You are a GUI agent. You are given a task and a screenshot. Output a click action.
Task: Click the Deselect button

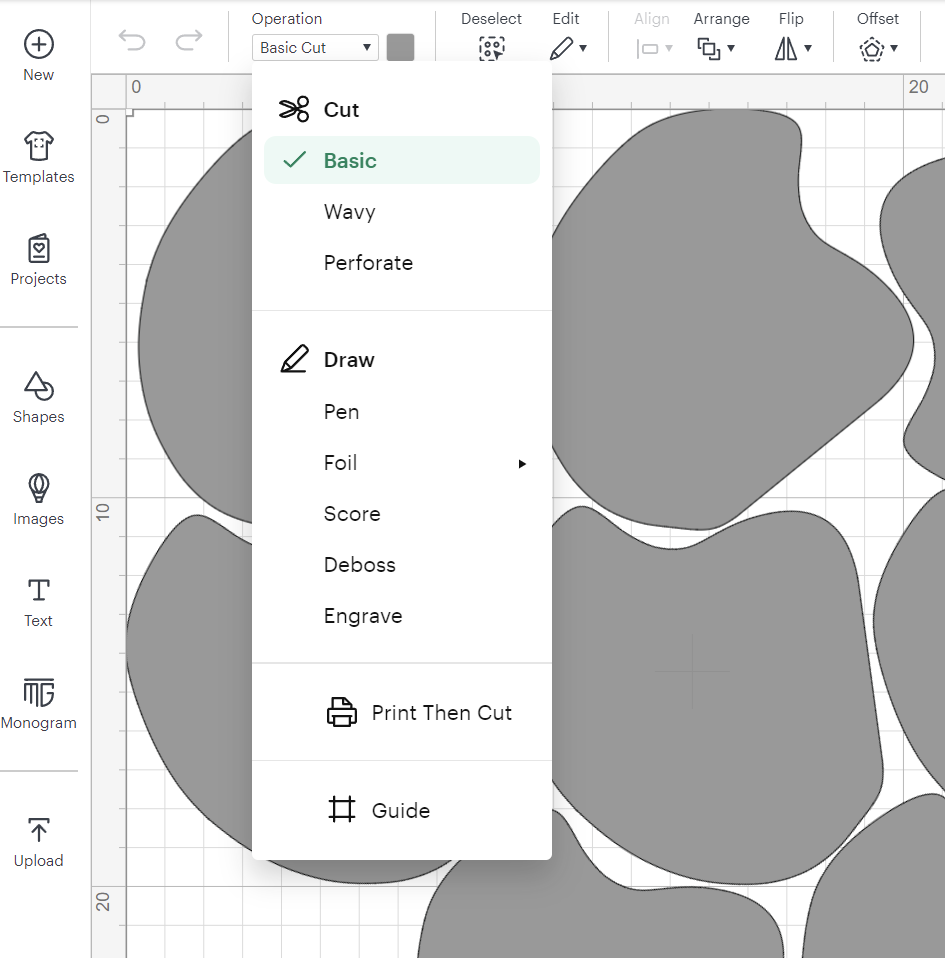pyautogui.click(x=491, y=48)
